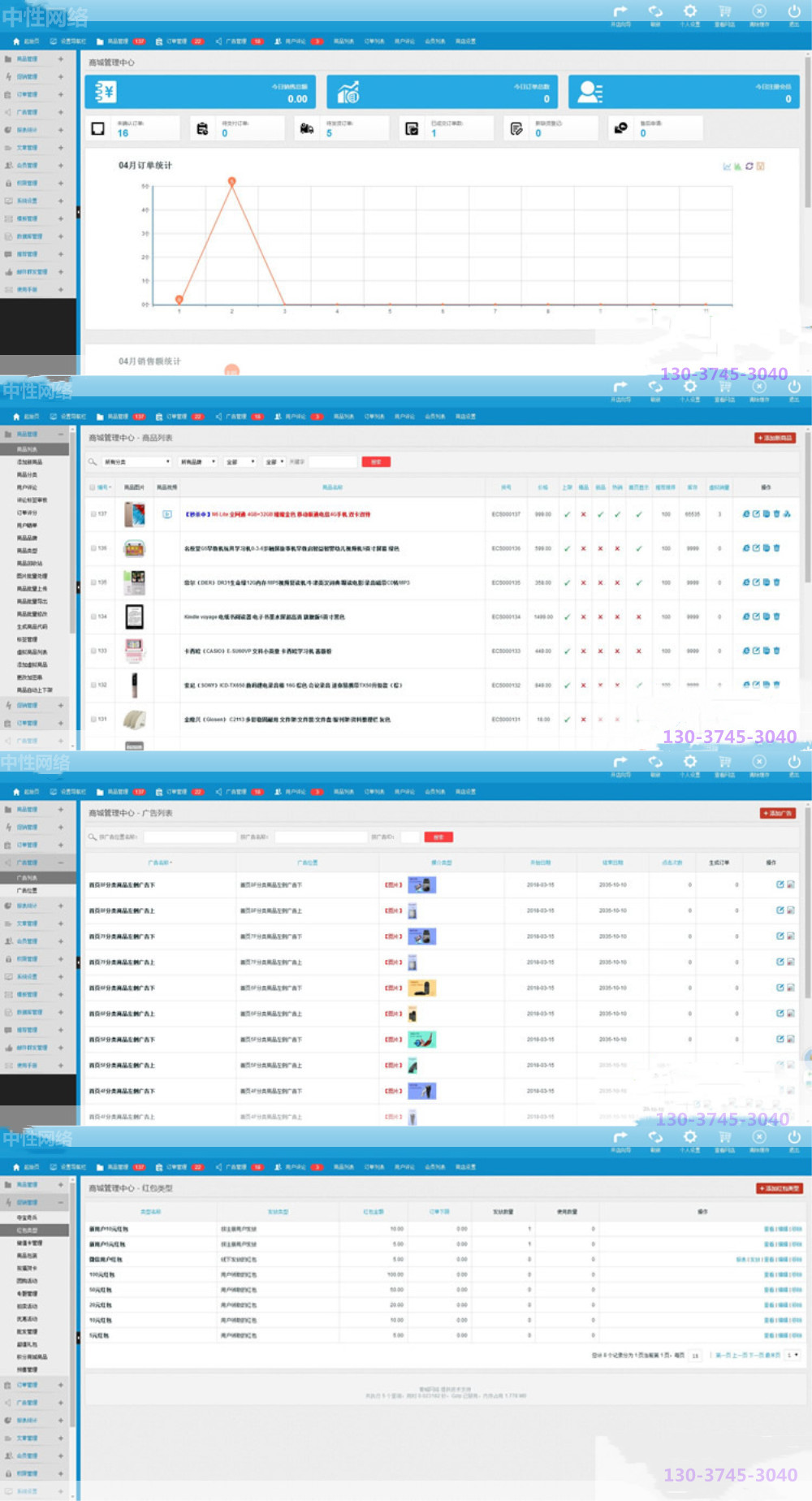Open 商品管理 in the dashboard top navigation
The image size is (812, 1501).
click(120, 41)
